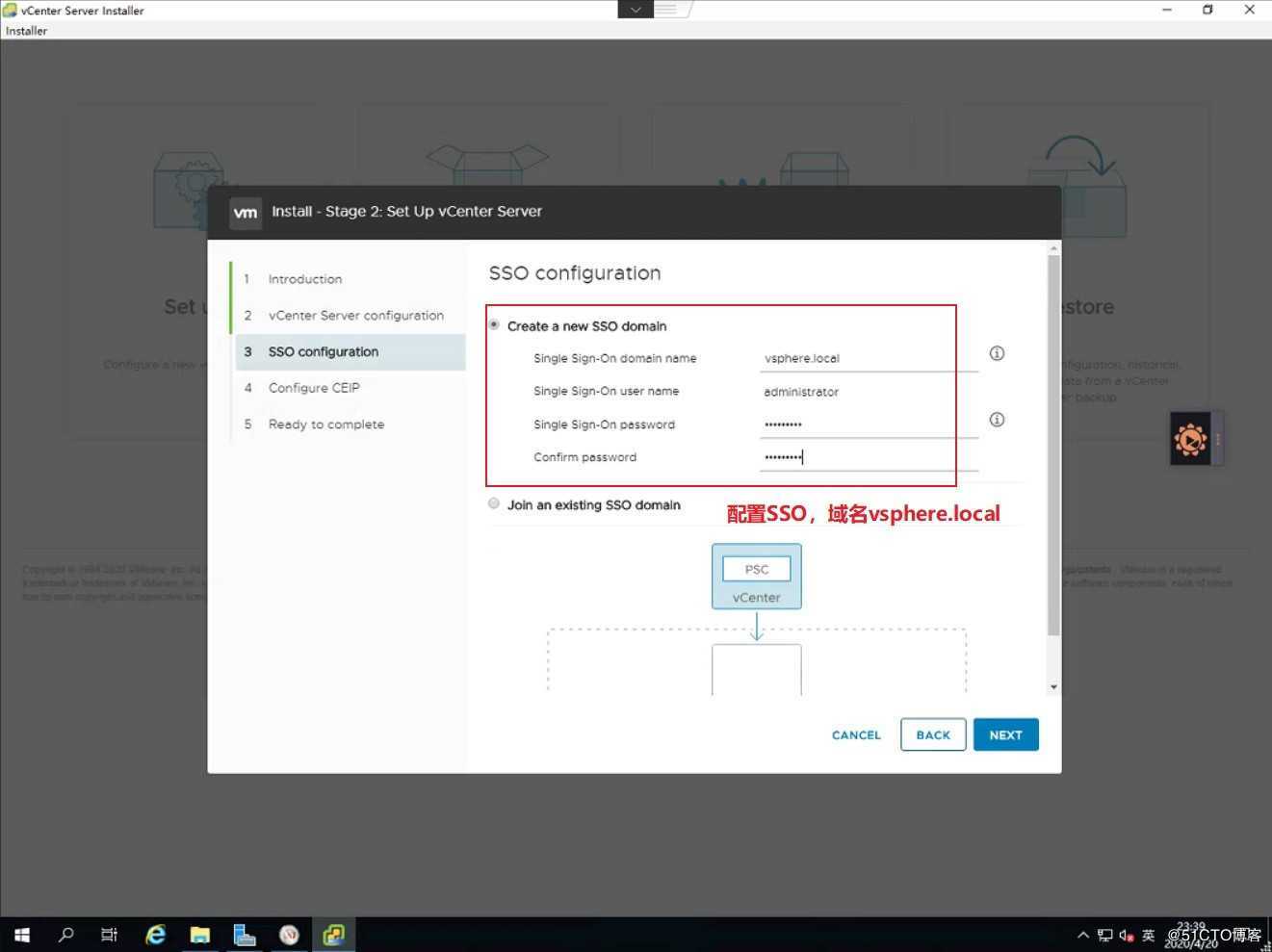Image resolution: width=1272 pixels, height=952 pixels.
Task: Click the vCenter installer taskbar icon
Action: pos(333,935)
